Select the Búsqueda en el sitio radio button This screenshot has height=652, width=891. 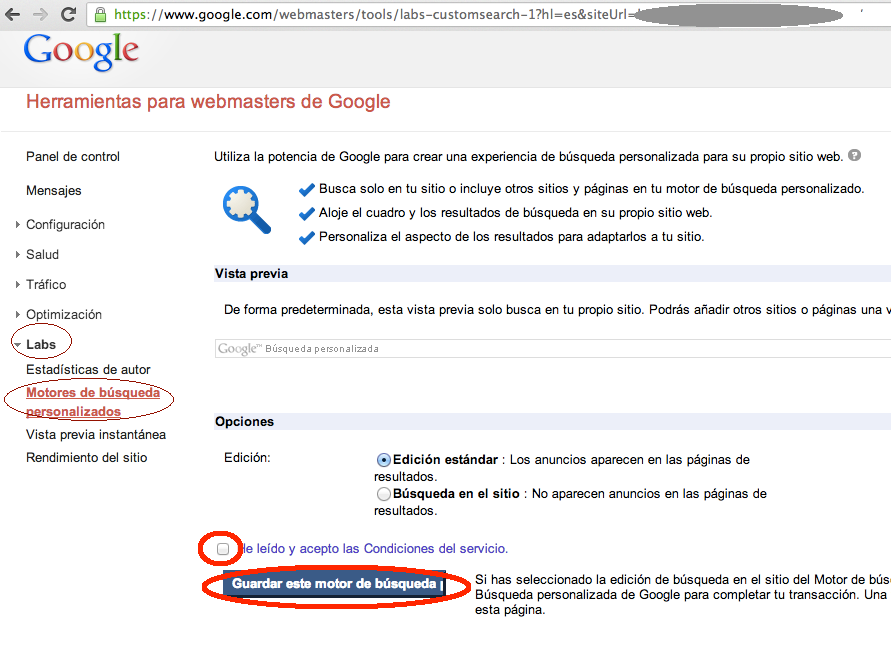[384, 494]
